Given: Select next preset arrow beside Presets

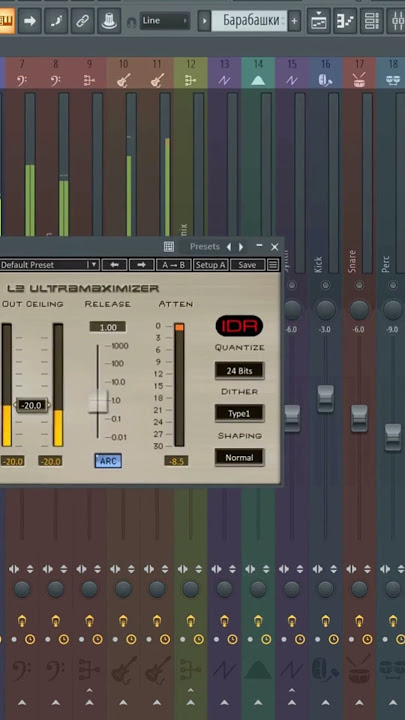Looking at the screenshot, I should coord(241,247).
